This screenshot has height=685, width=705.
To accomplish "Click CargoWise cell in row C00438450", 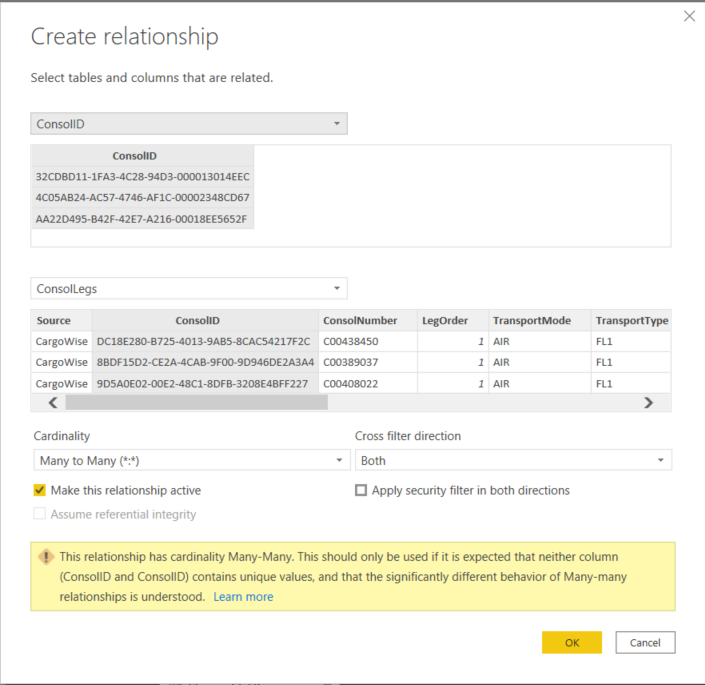I will click(62, 342).
